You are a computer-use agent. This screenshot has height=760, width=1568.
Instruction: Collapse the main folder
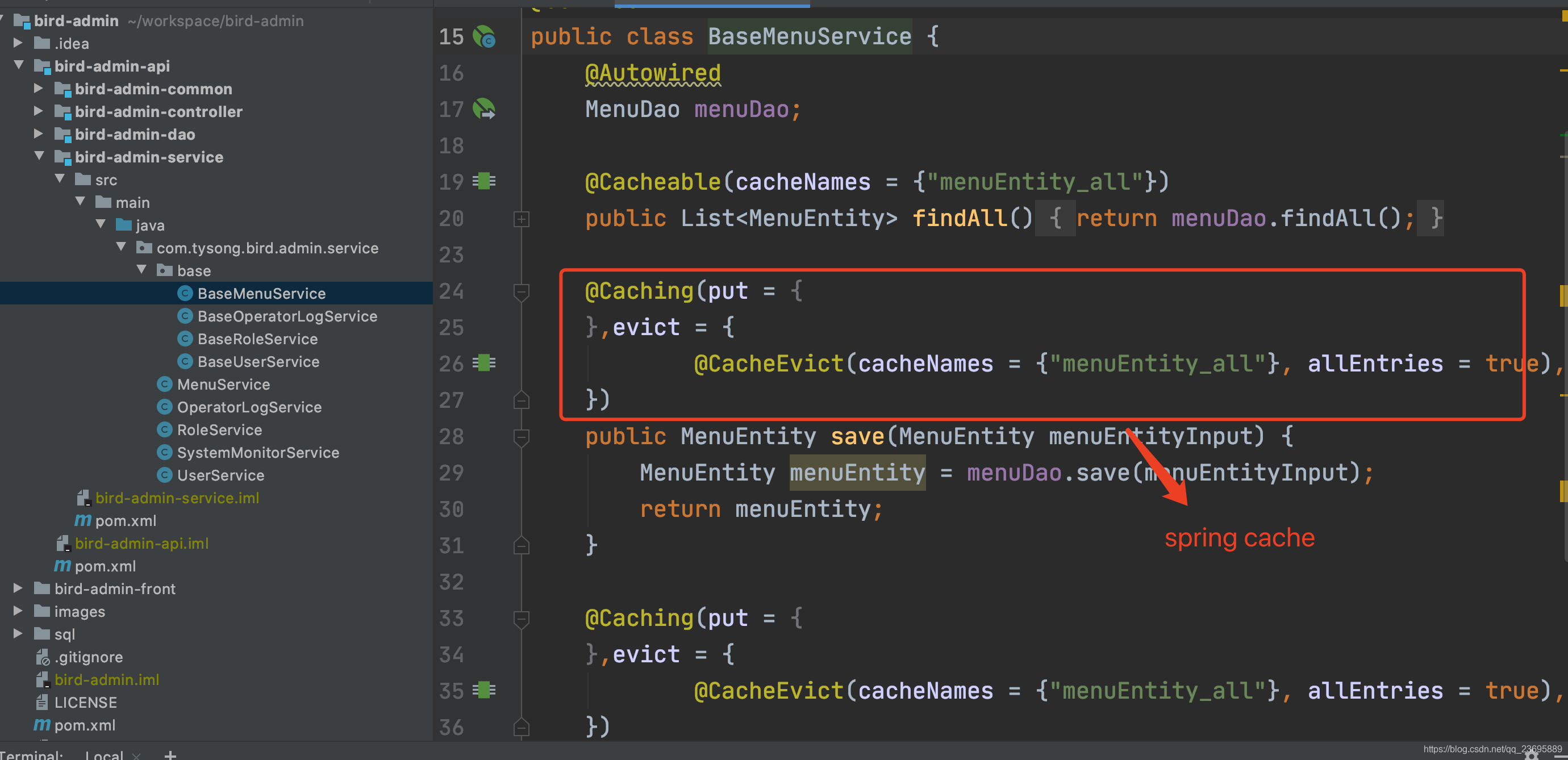click(x=80, y=201)
